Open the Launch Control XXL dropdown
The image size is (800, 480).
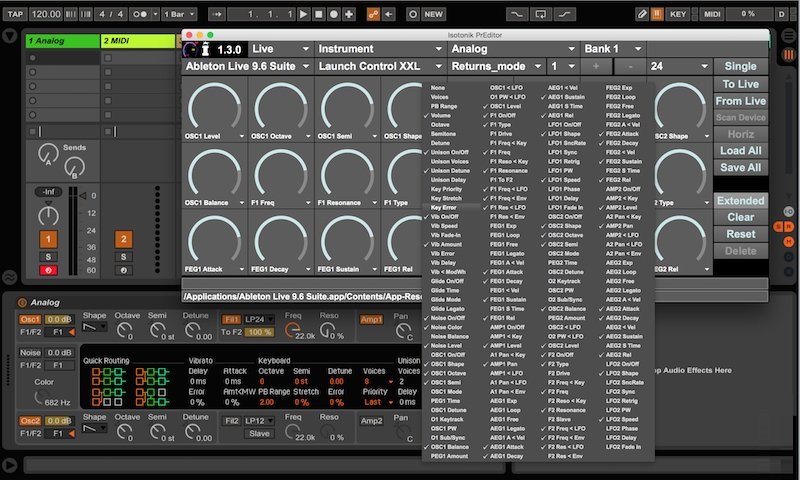click(x=380, y=66)
